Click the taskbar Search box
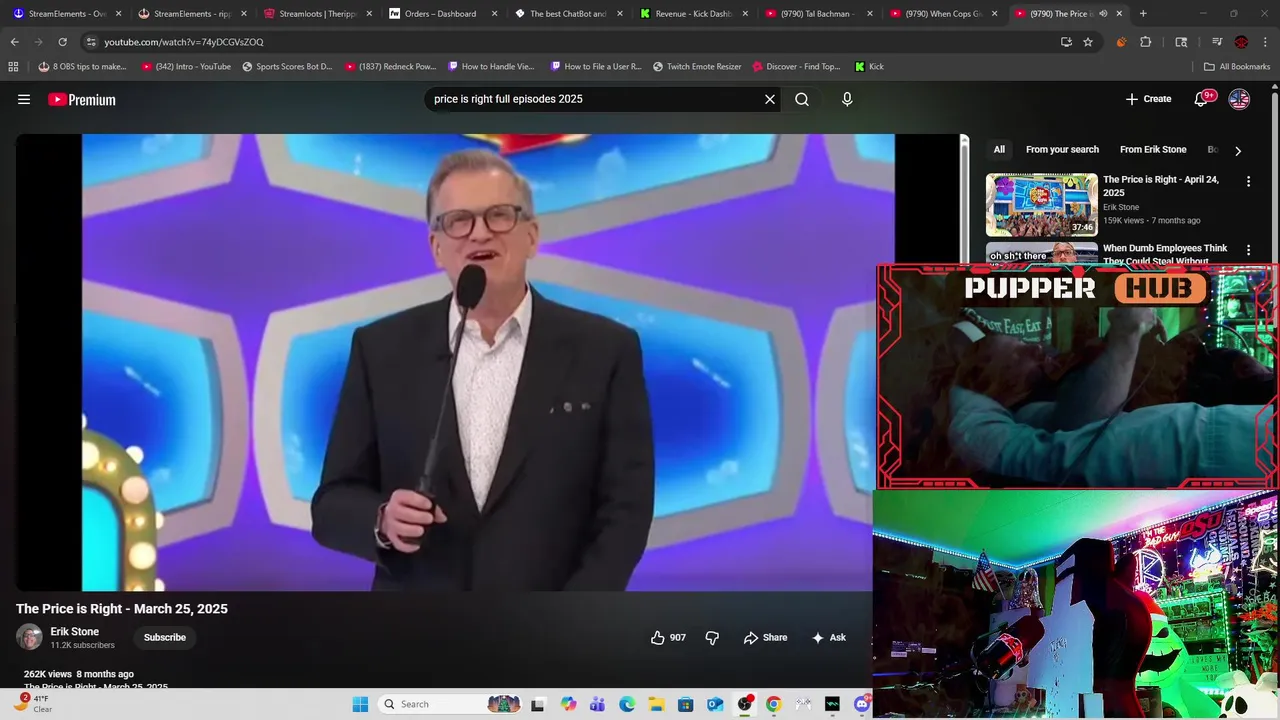The image size is (1280, 720). (x=451, y=704)
